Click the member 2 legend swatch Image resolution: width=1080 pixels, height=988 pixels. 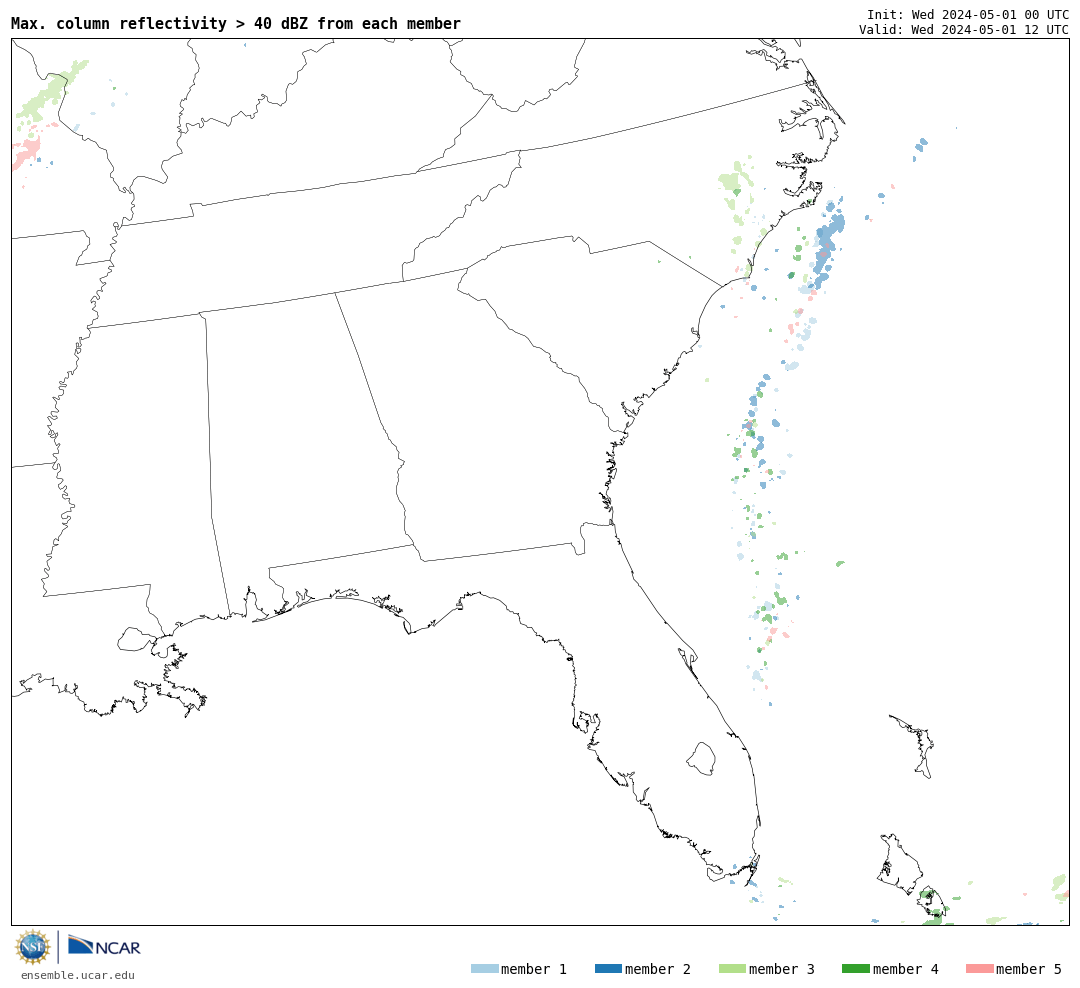click(x=608, y=969)
